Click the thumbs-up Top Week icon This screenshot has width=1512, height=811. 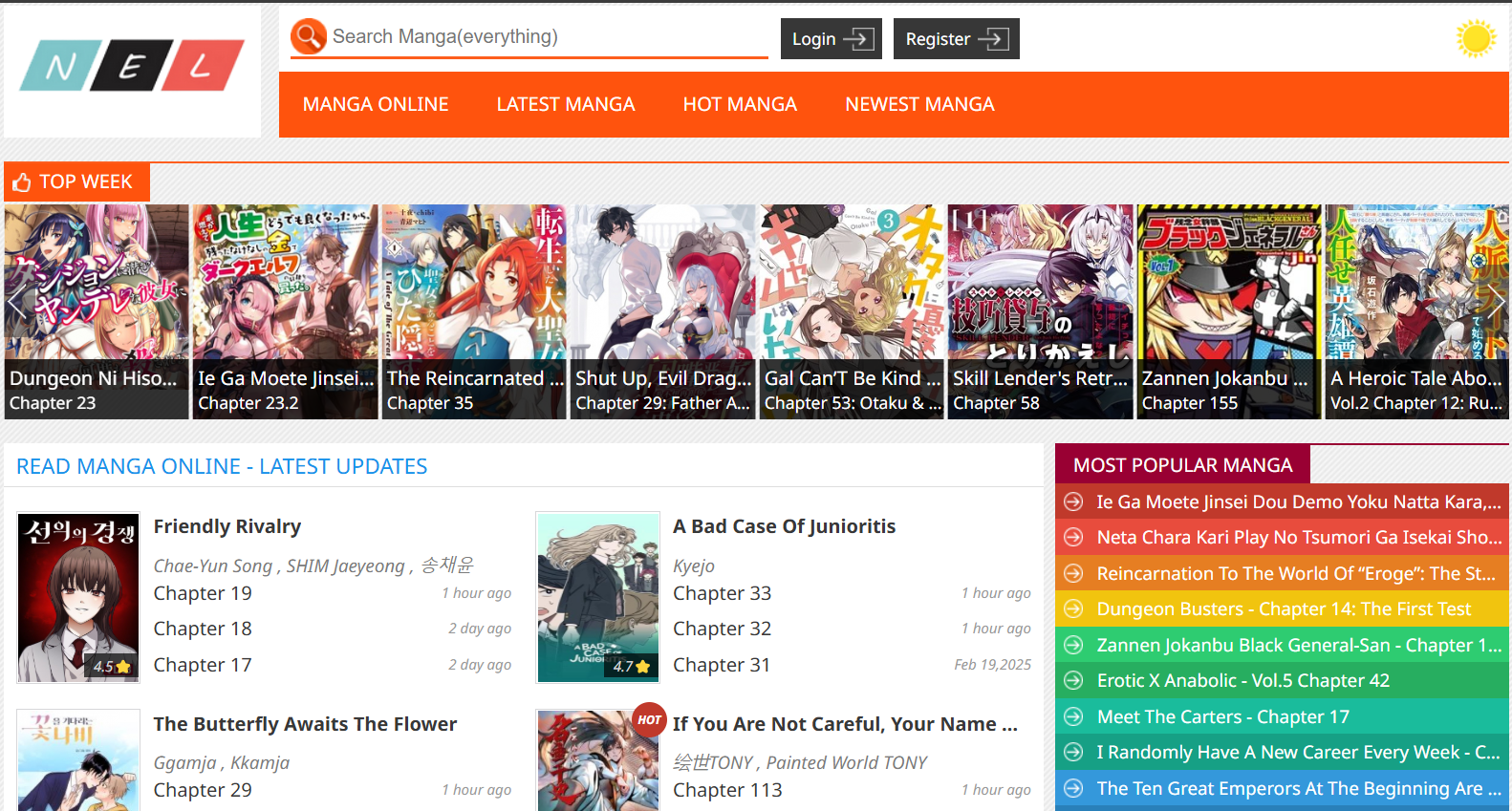point(22,182)
